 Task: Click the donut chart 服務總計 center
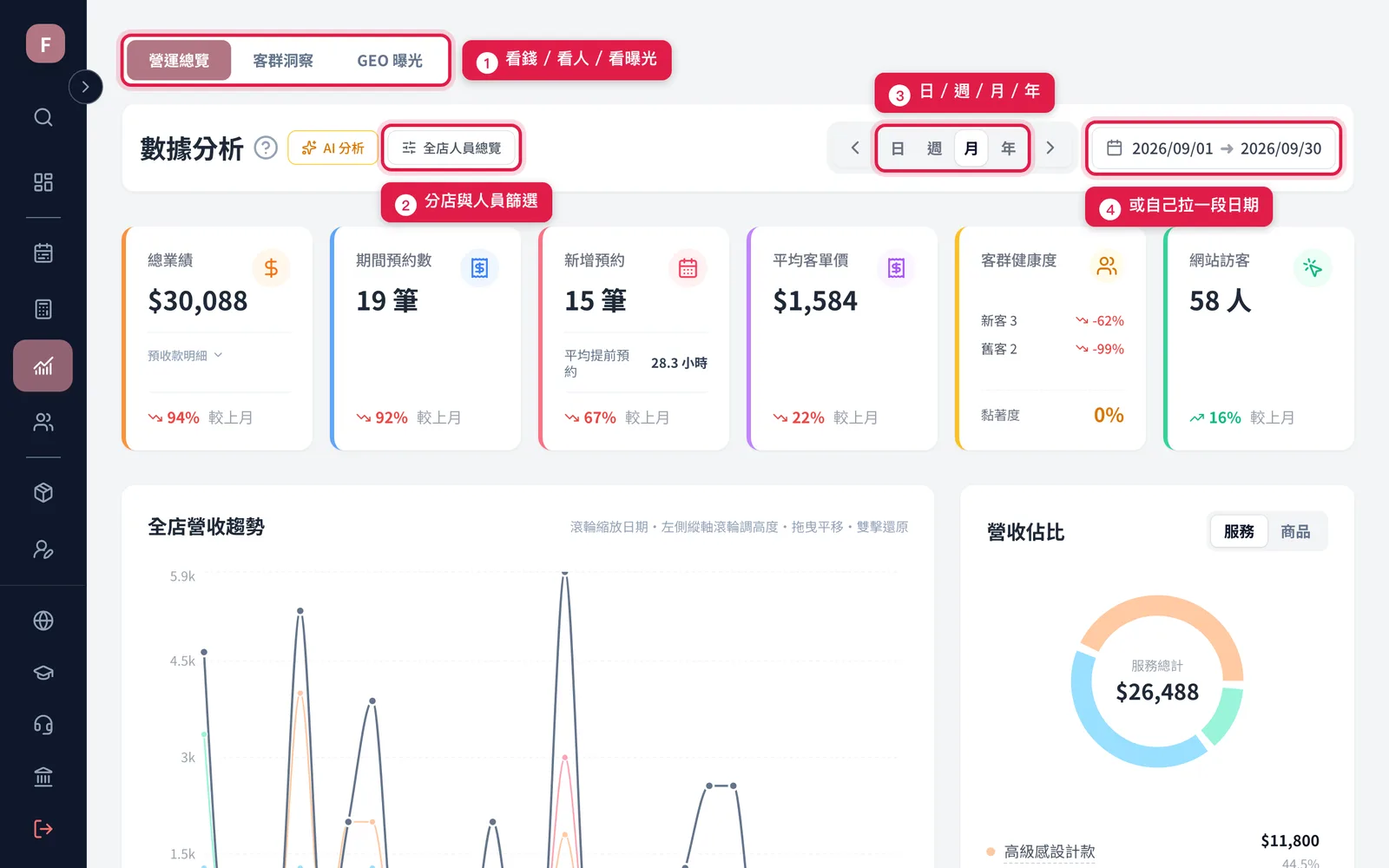pyautogui.click(x=1157, y=681)
